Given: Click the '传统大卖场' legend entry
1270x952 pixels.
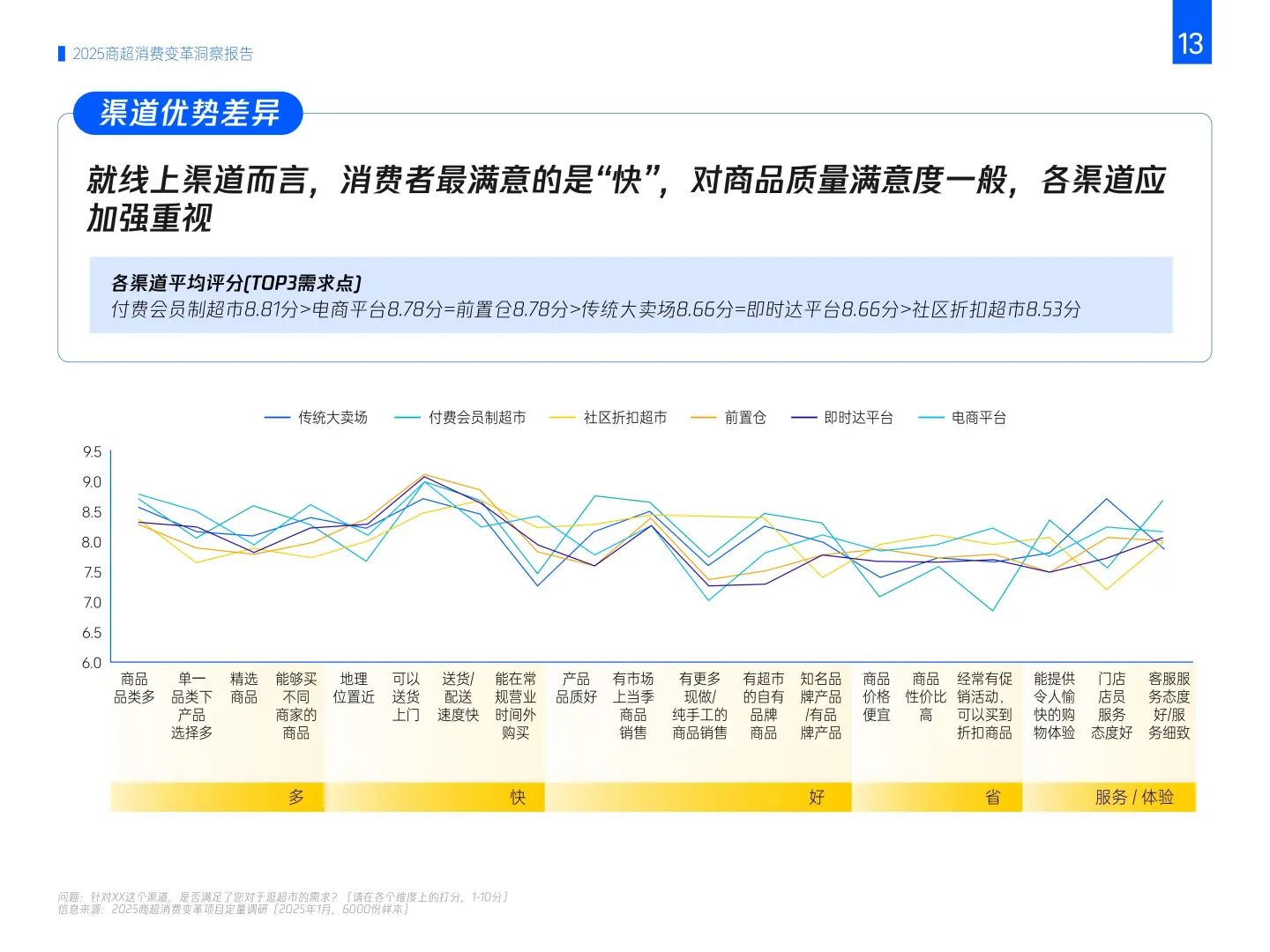Looking at the screenshot, I should [316, 418].
